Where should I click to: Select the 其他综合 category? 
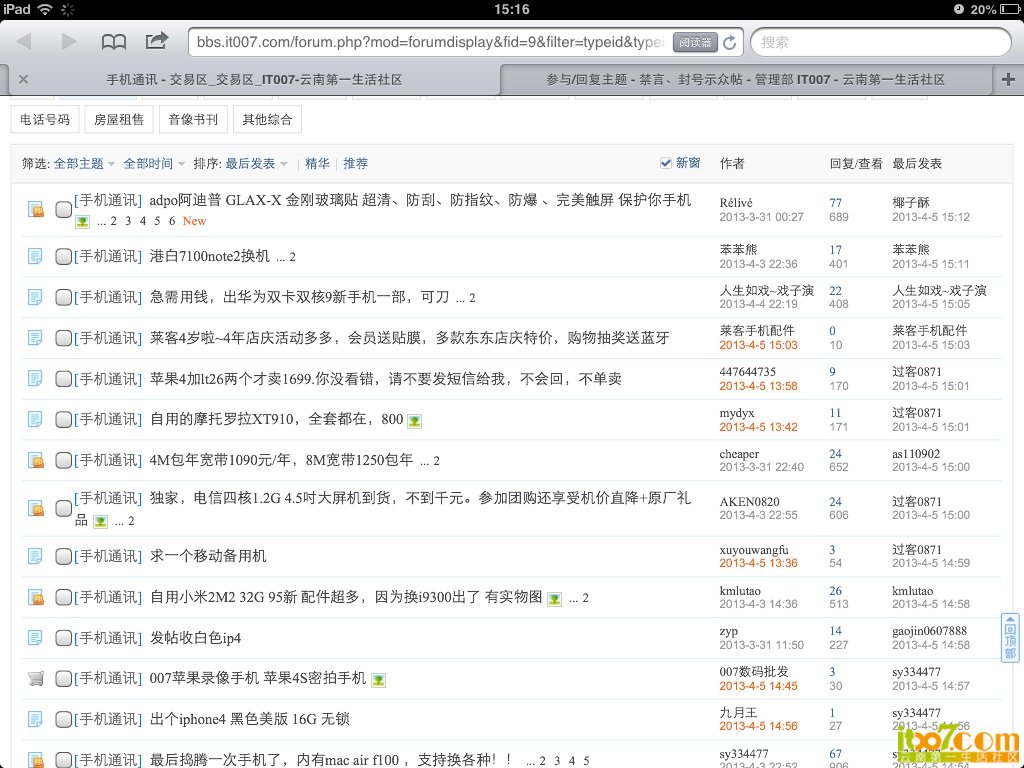coord(267,120)
